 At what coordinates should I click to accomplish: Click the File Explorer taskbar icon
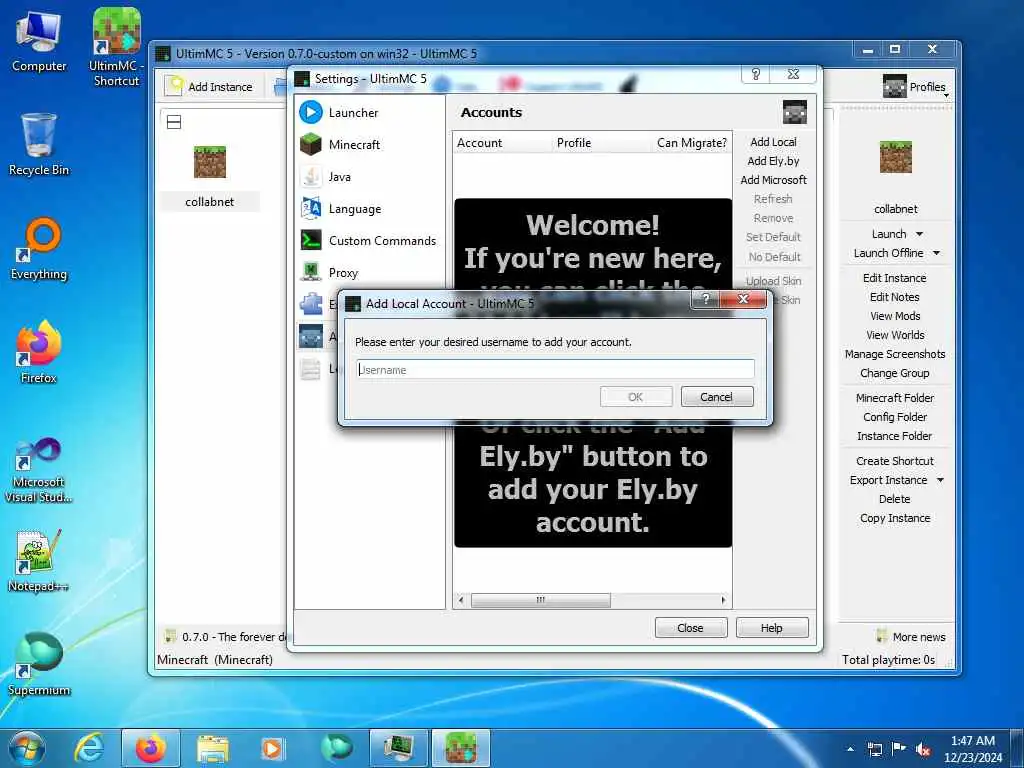point(212,748)
